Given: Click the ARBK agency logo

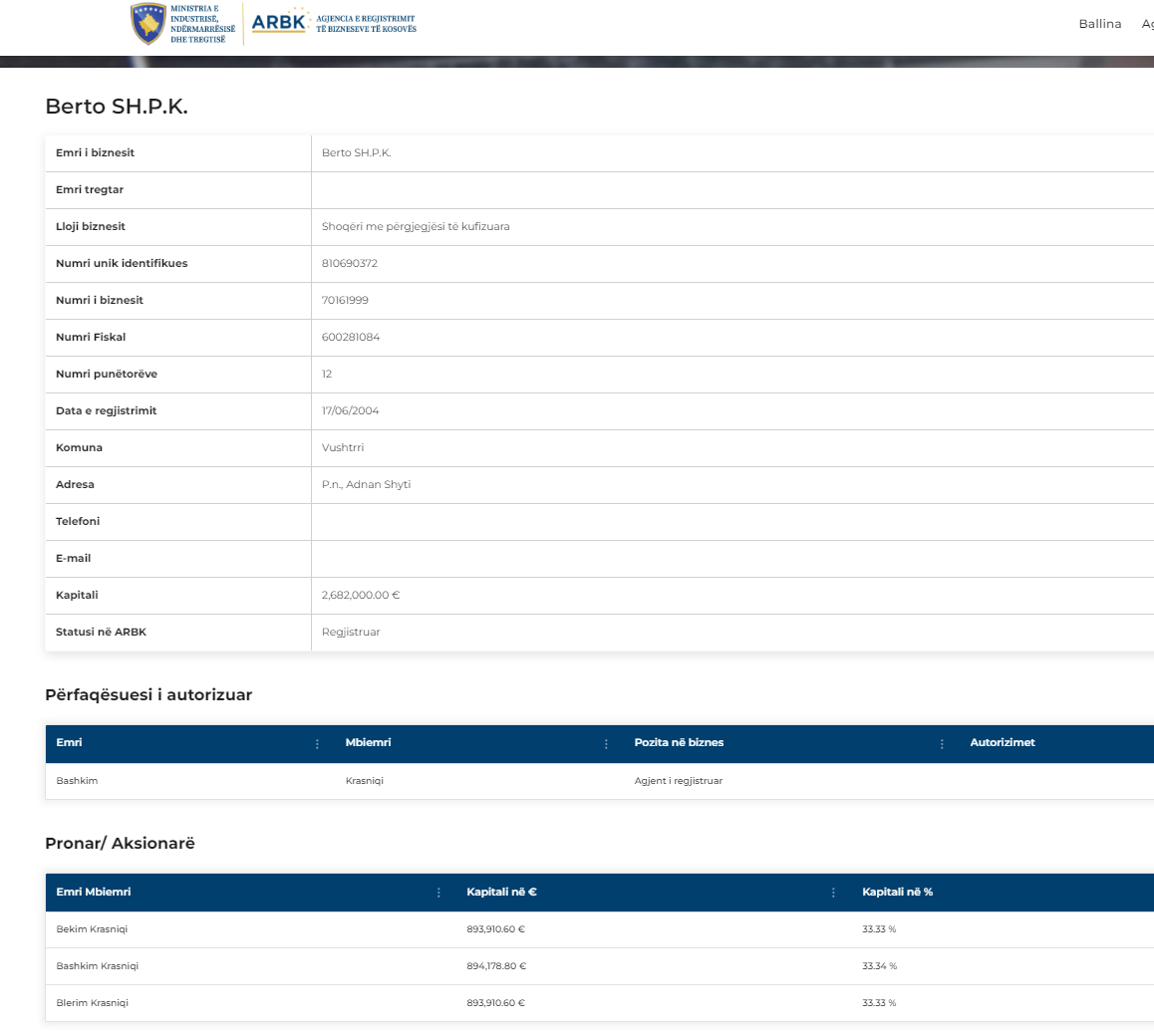Looking at the screenshot, I should [x=279, y=24].
